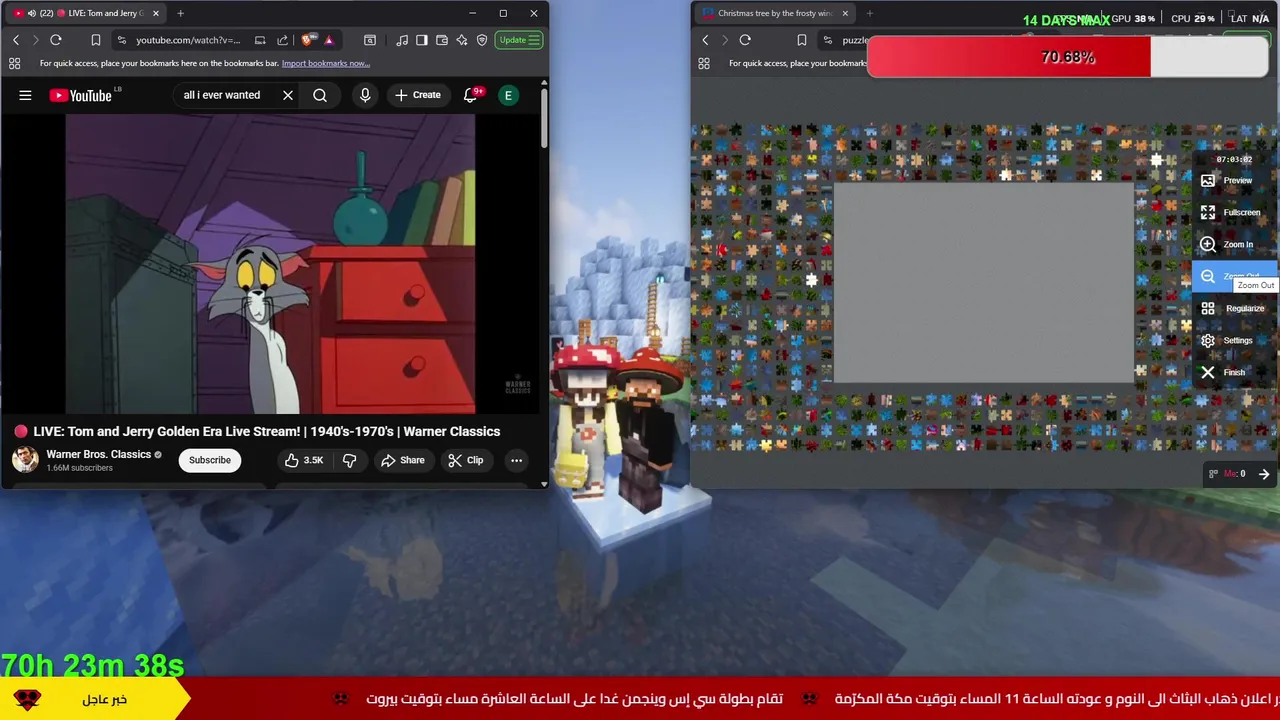
Task: Run YouTube search with magnifier button
Action: point(320,95)
